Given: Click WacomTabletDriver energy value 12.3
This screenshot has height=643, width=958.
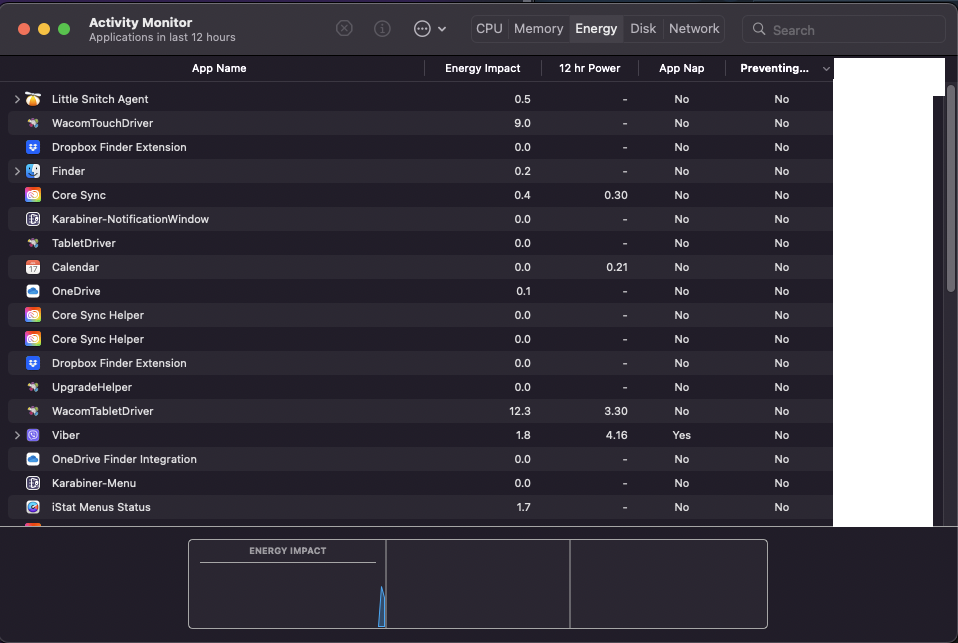Looking at the screenshot, I should [520, 411].
